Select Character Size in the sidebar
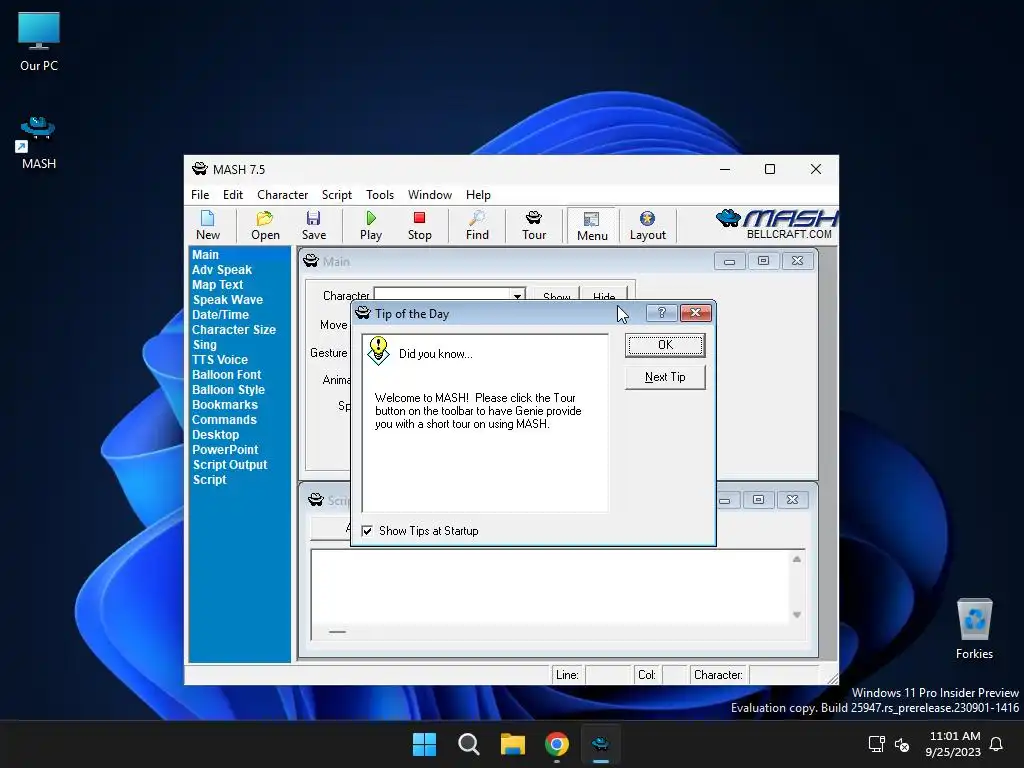The width and height of the screenshot is (1024, 768). (234, 330)
